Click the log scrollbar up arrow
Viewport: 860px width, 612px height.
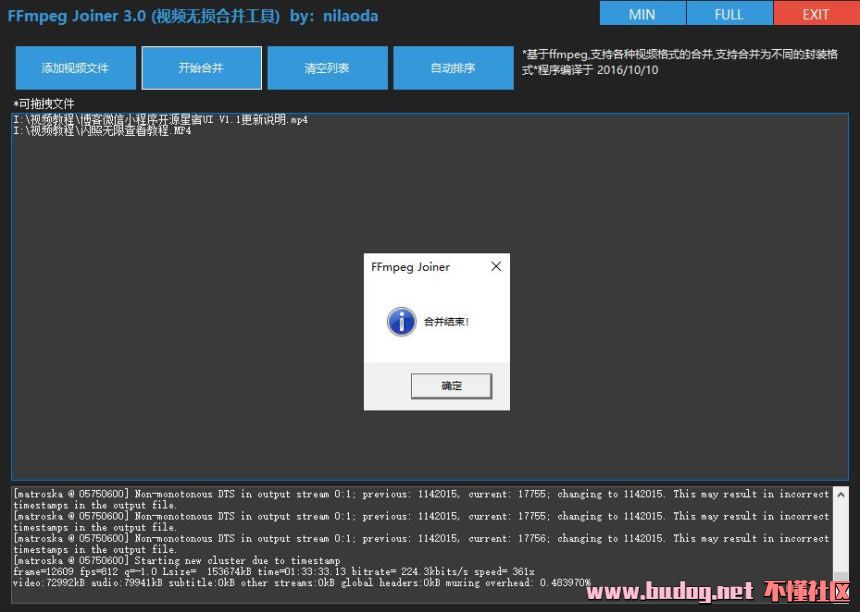point(841,495)
